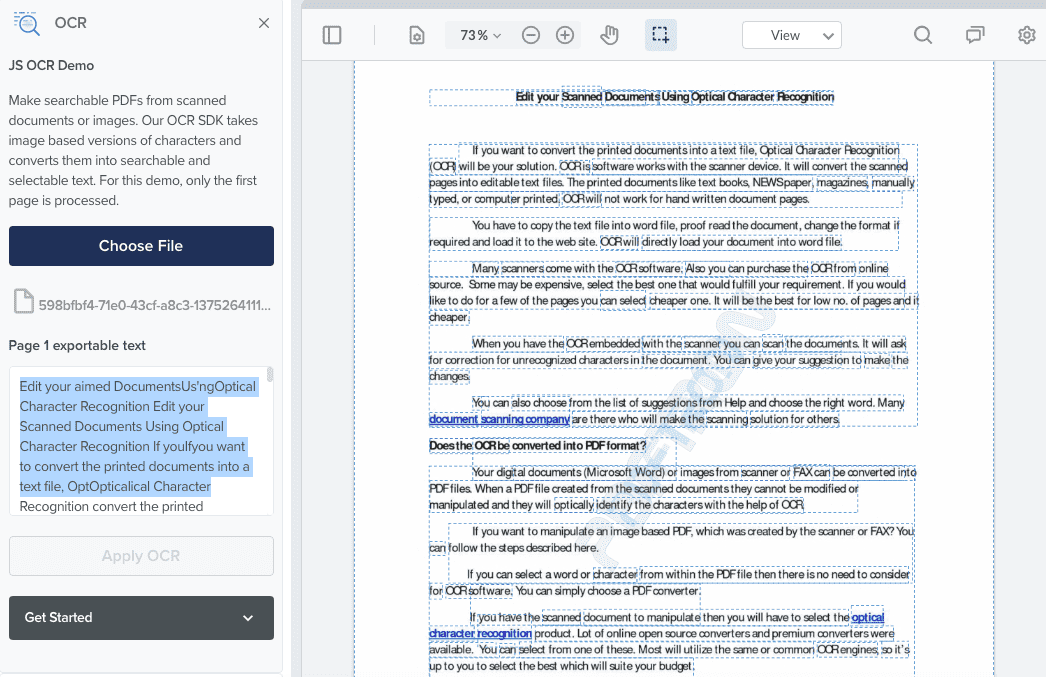Toggle the page thumbnails sidebar

click(331, 34)
